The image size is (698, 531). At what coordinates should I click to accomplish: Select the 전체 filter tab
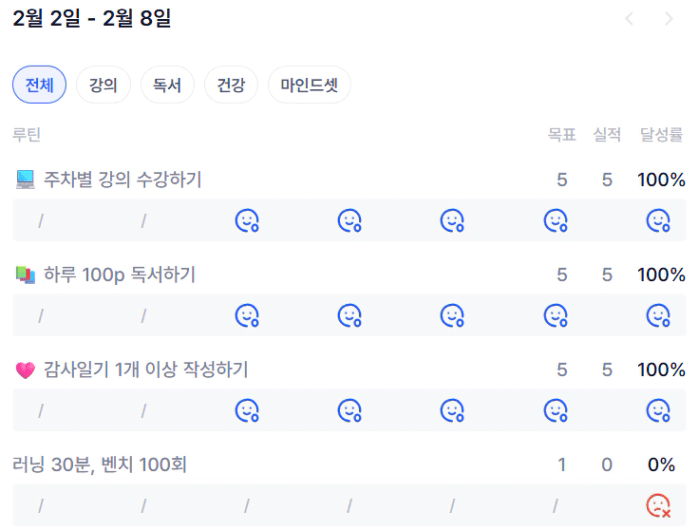pyautogui.click(x=39, y=86)
